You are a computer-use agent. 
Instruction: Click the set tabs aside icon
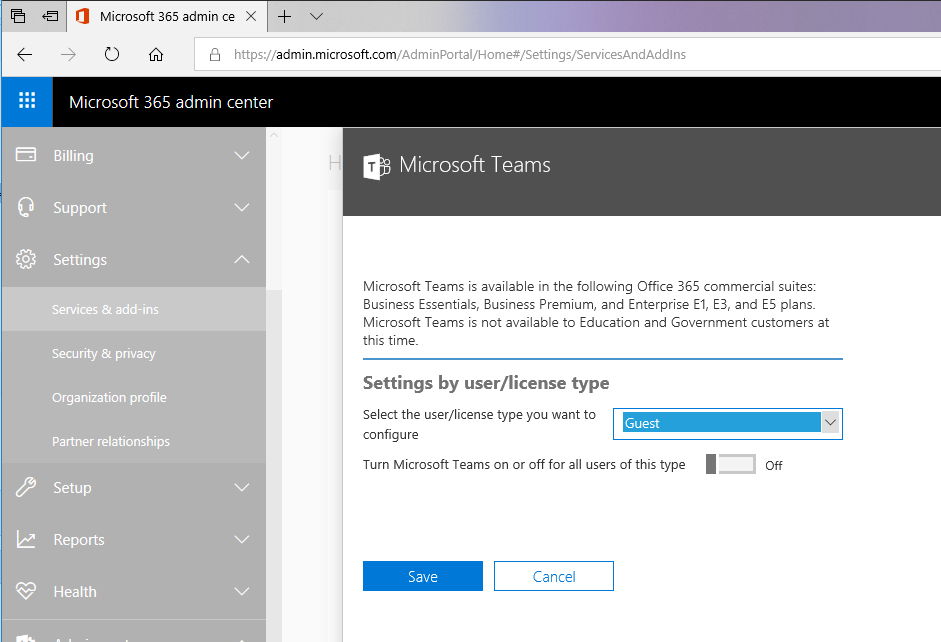(x=50, y=16)
